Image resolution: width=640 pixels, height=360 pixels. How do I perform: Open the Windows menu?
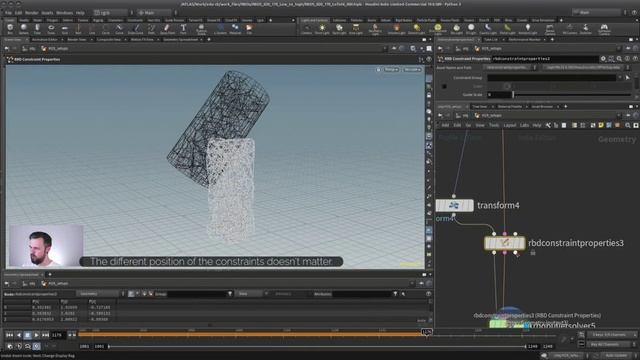(64, 13)
